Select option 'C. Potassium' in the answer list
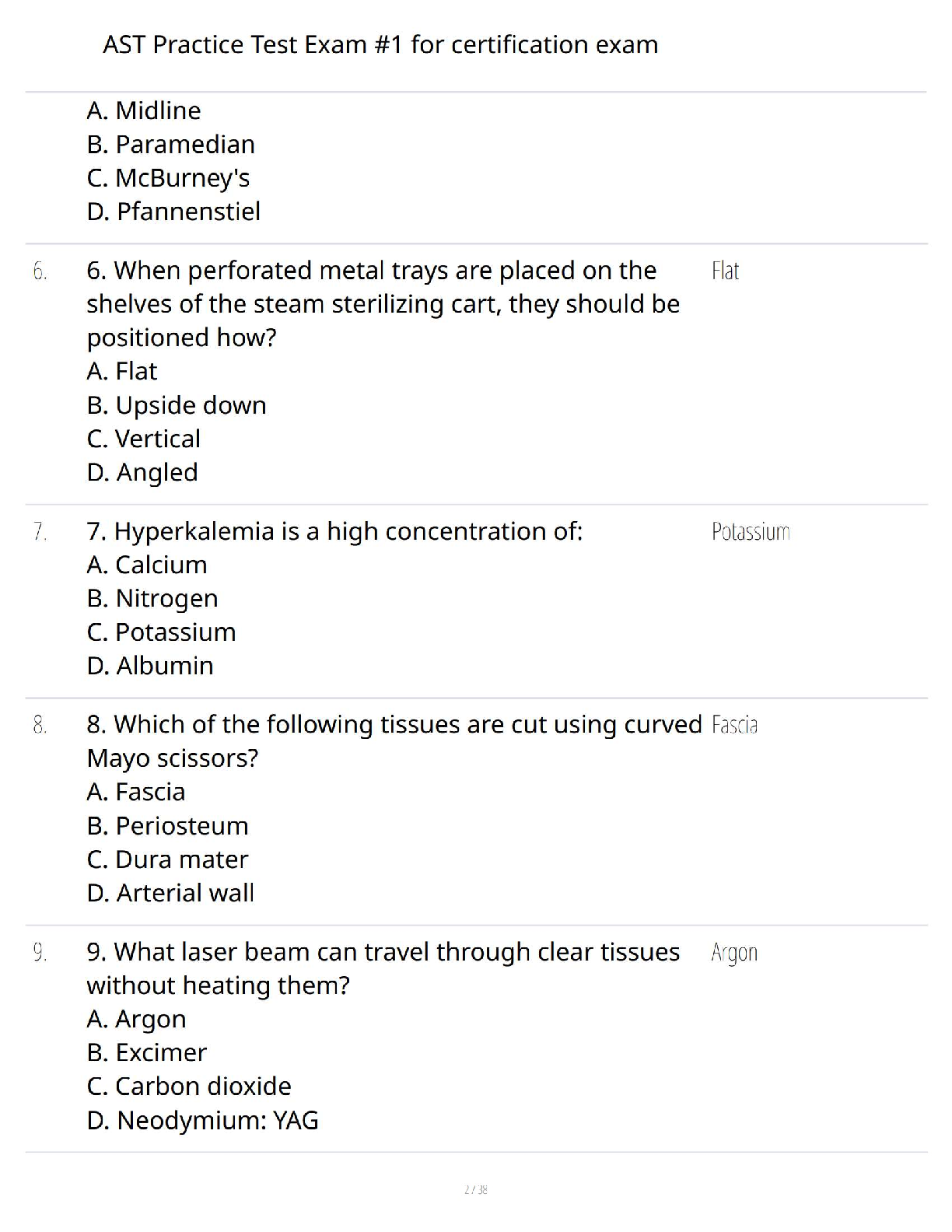This screenshot has height=1232, width=952. pyautogui.click(x=161, y=632)
